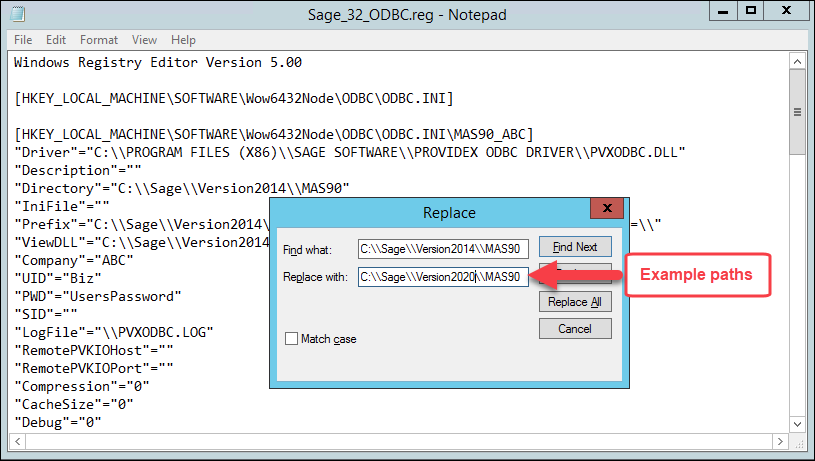Click the "PWD"="UsersPassword" line
This screenshot has height=461, width=815.
98,297
